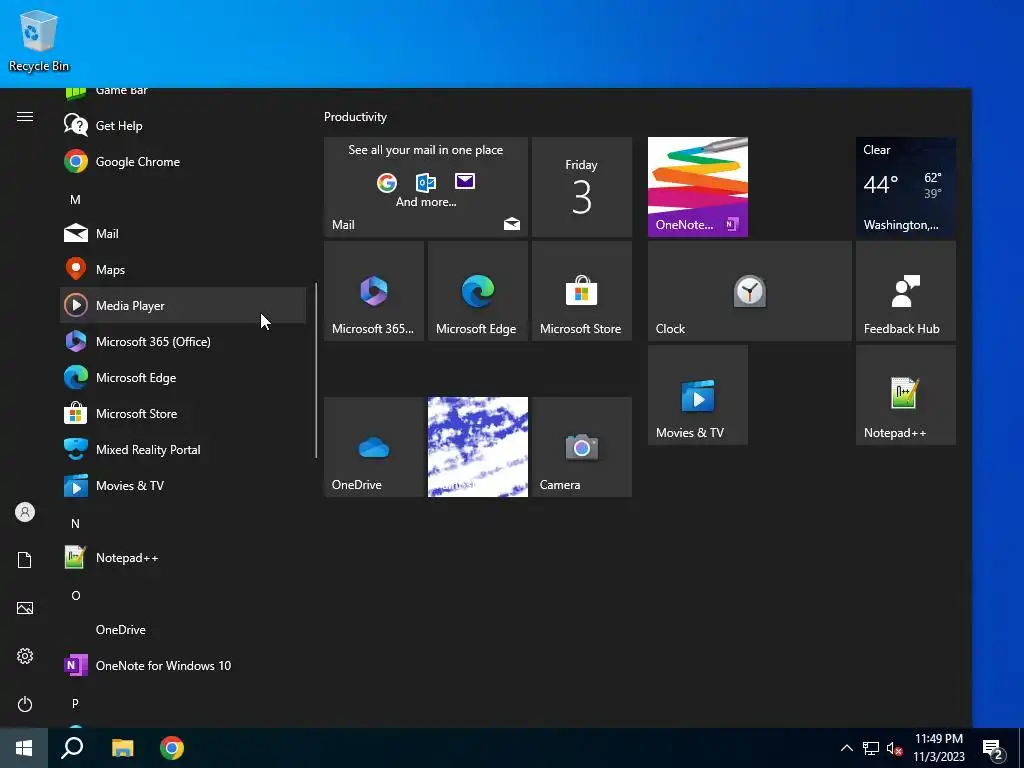Open the Feedback Hub tile
1024x768 pixels.
(x=906, y=291)
